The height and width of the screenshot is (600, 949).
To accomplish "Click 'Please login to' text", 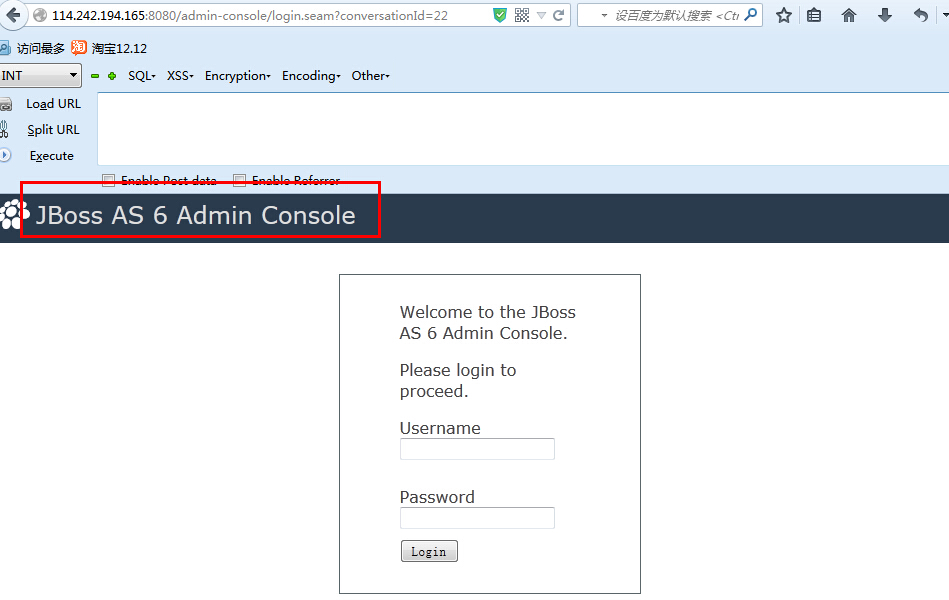I will (458, 371).
